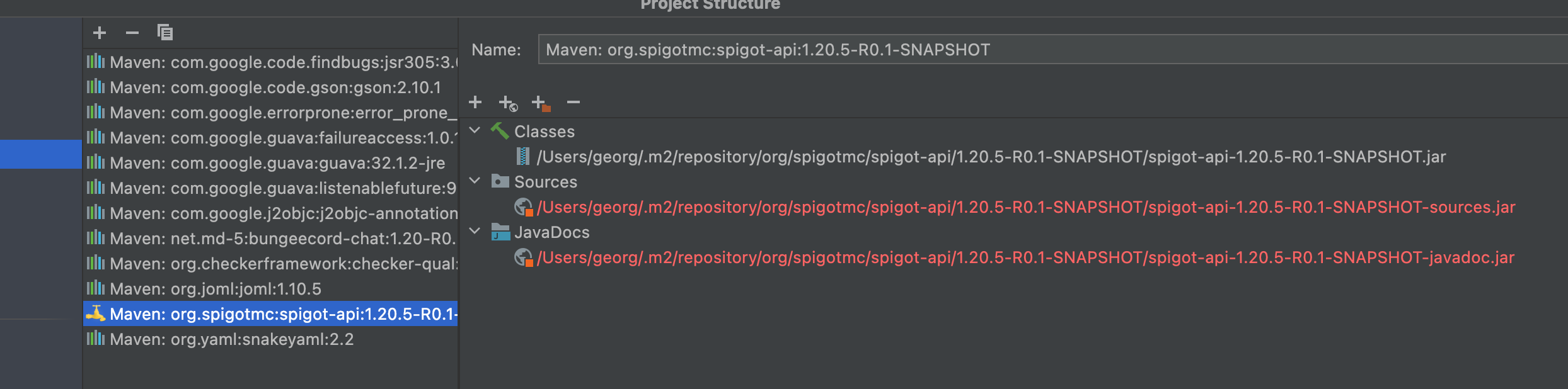Collapse the Classes node
This screenshot has width=1568, height=389.
475,130
